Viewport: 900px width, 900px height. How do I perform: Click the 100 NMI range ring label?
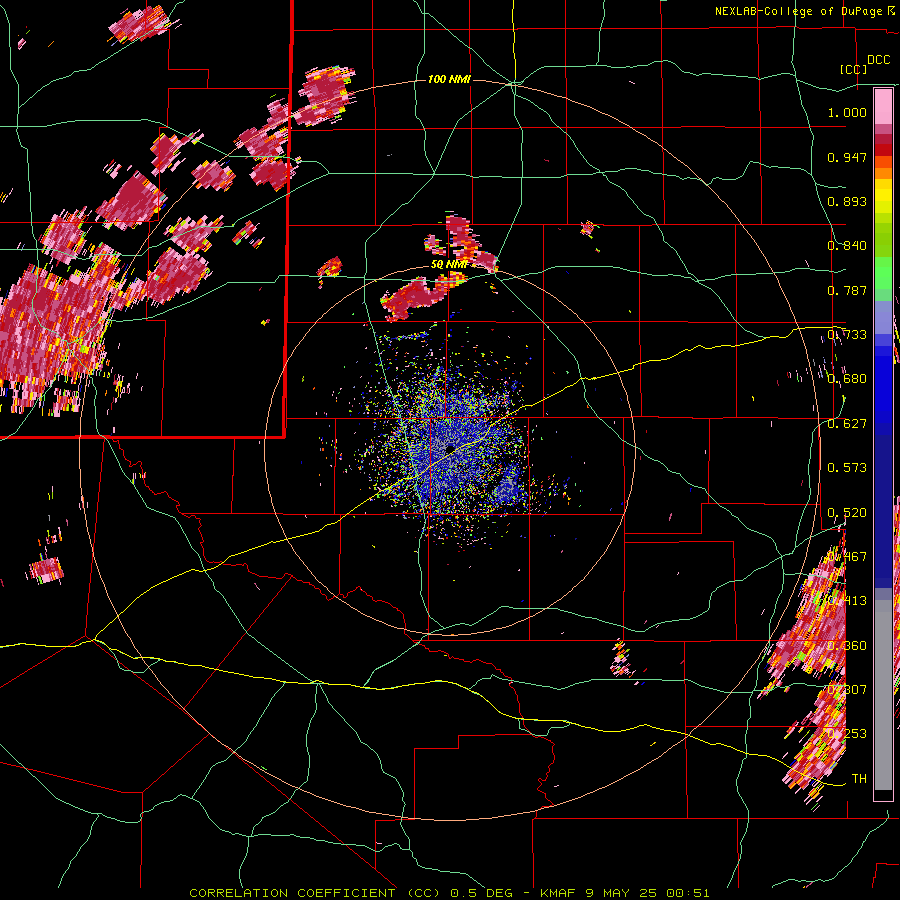[x=449, y=79]
